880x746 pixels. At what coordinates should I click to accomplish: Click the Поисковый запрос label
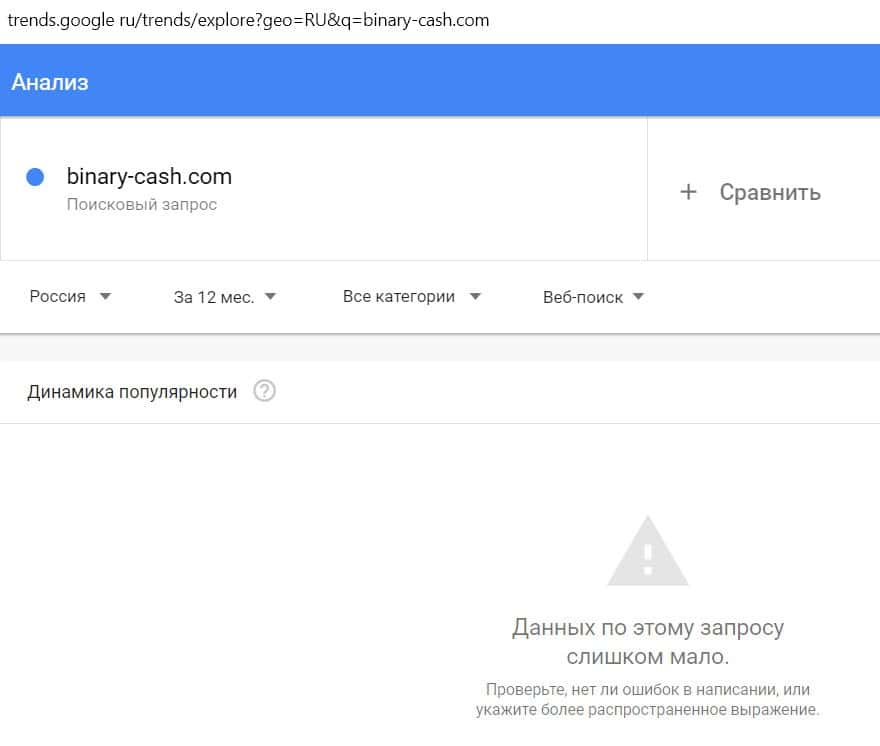click(142, 205)
